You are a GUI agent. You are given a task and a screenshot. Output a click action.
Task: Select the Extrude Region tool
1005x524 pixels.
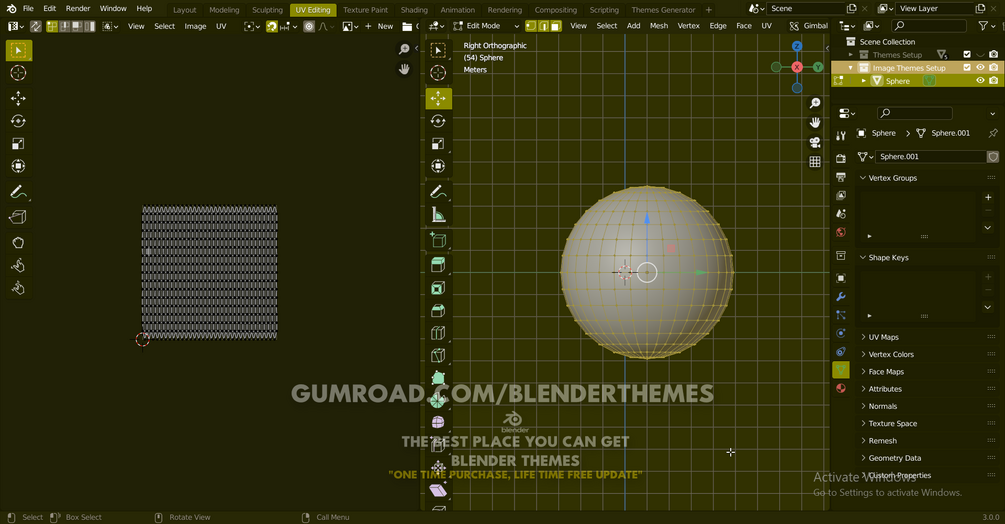pos(438,265)
